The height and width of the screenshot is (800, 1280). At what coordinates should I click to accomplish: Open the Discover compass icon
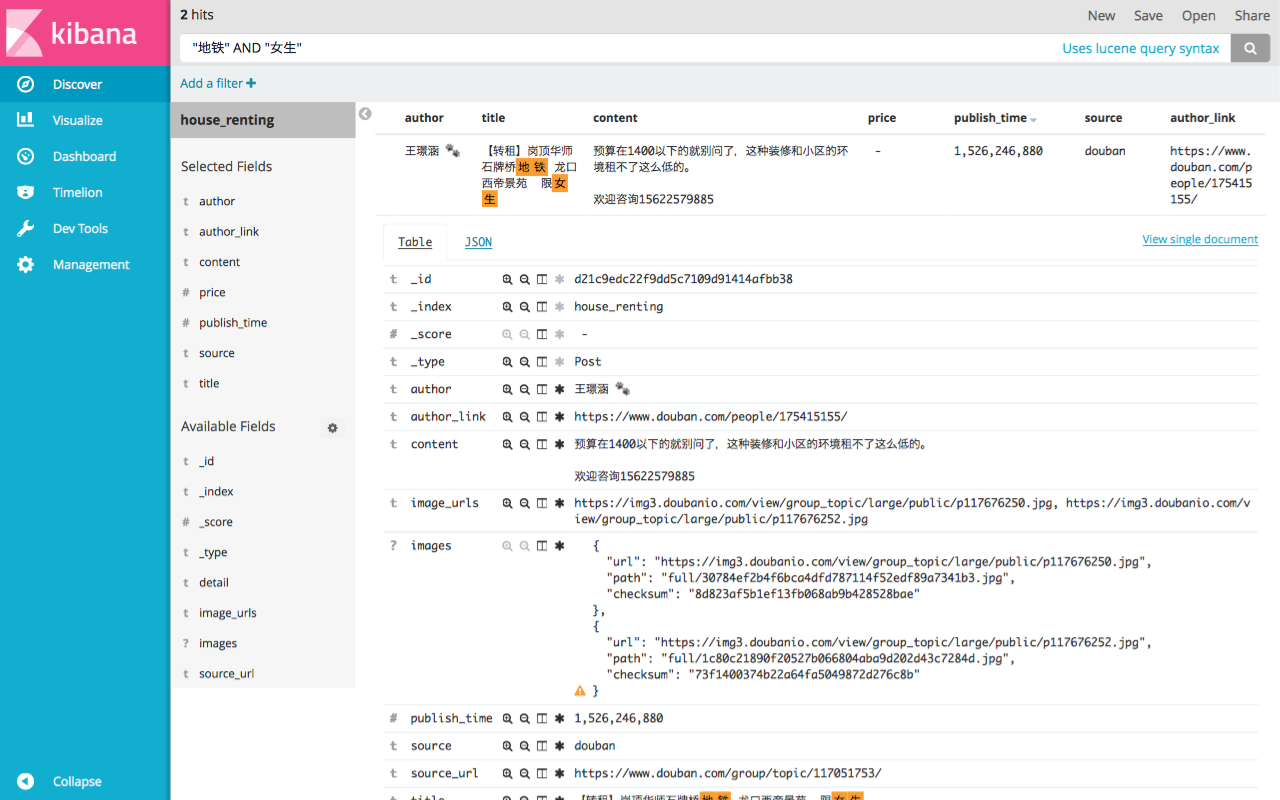click(26, 84)
